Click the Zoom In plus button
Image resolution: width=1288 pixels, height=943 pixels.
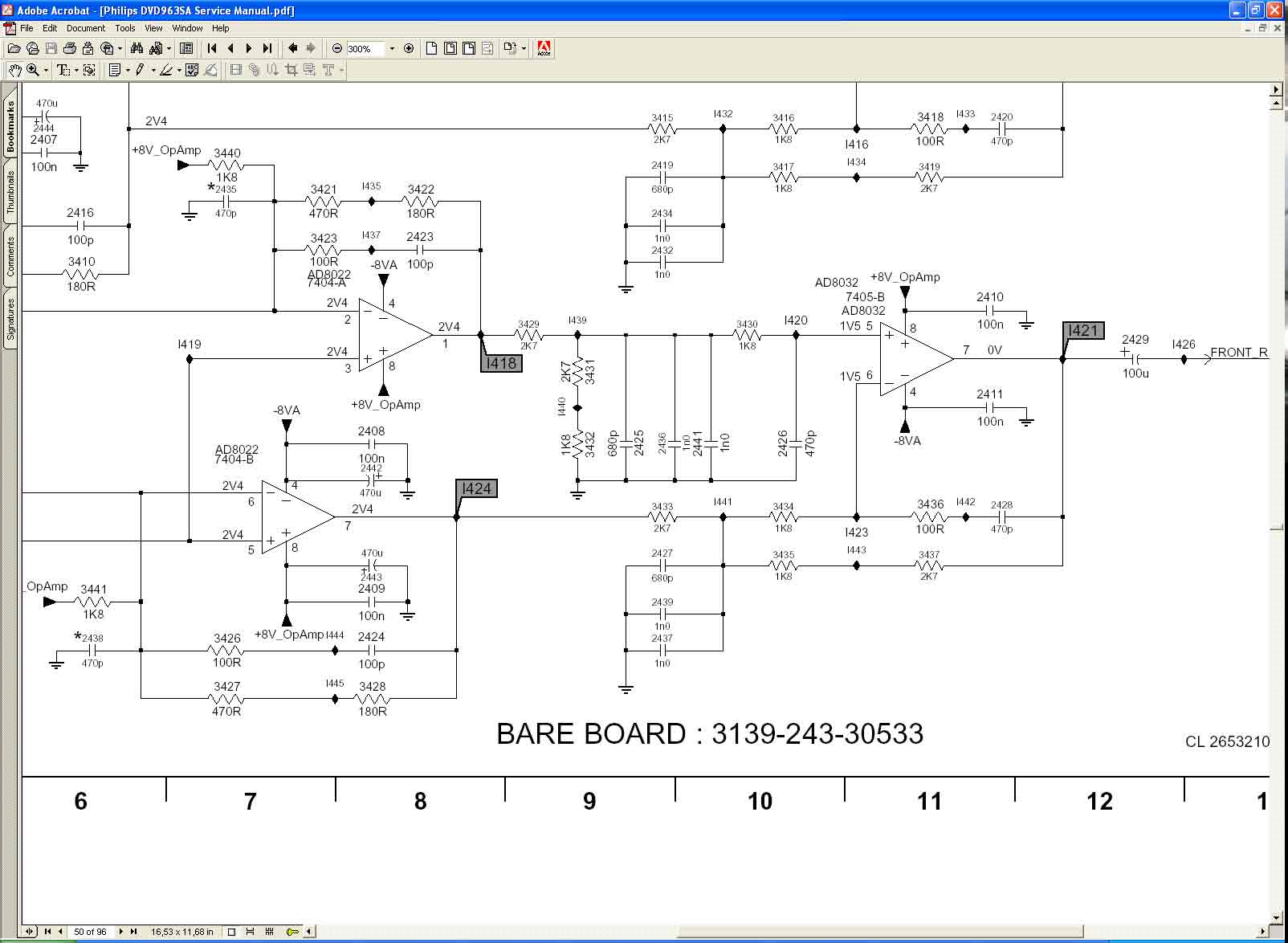(x=409, y=48)
